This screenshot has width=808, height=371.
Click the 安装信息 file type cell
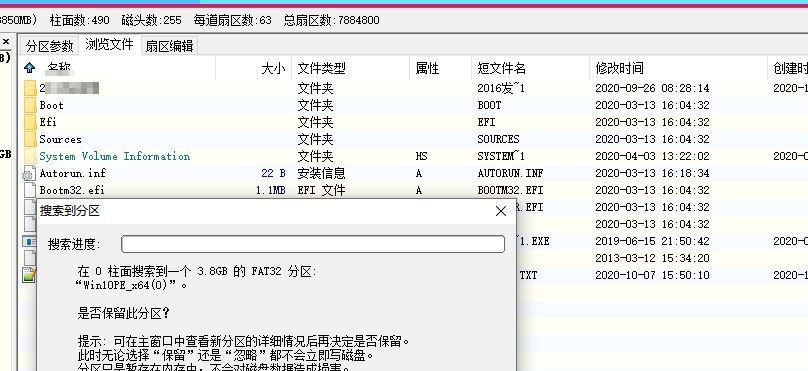pos(322,173)
